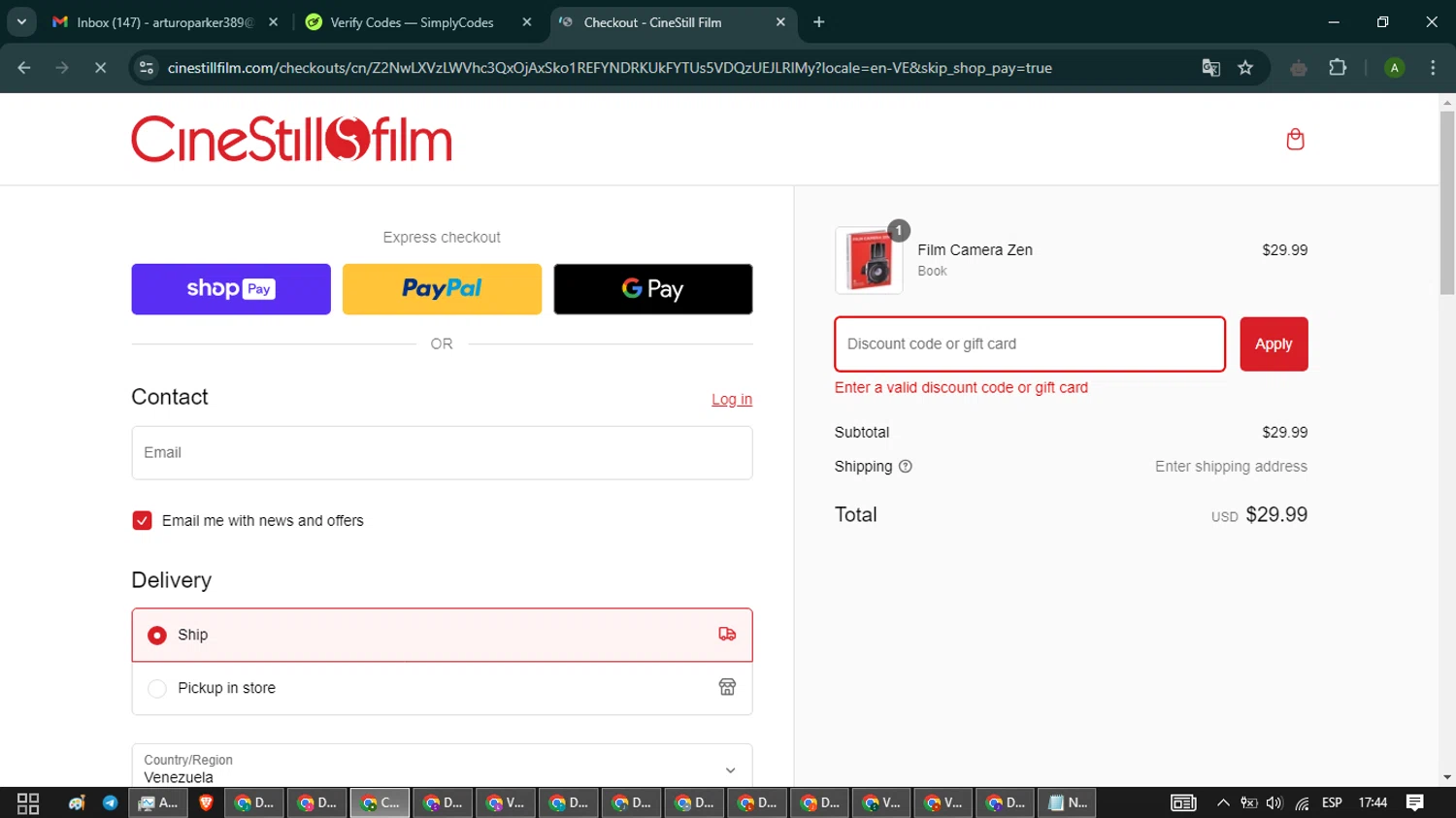Click the Subtotal label
The image size is (1456, 818).
coord(862,433)
